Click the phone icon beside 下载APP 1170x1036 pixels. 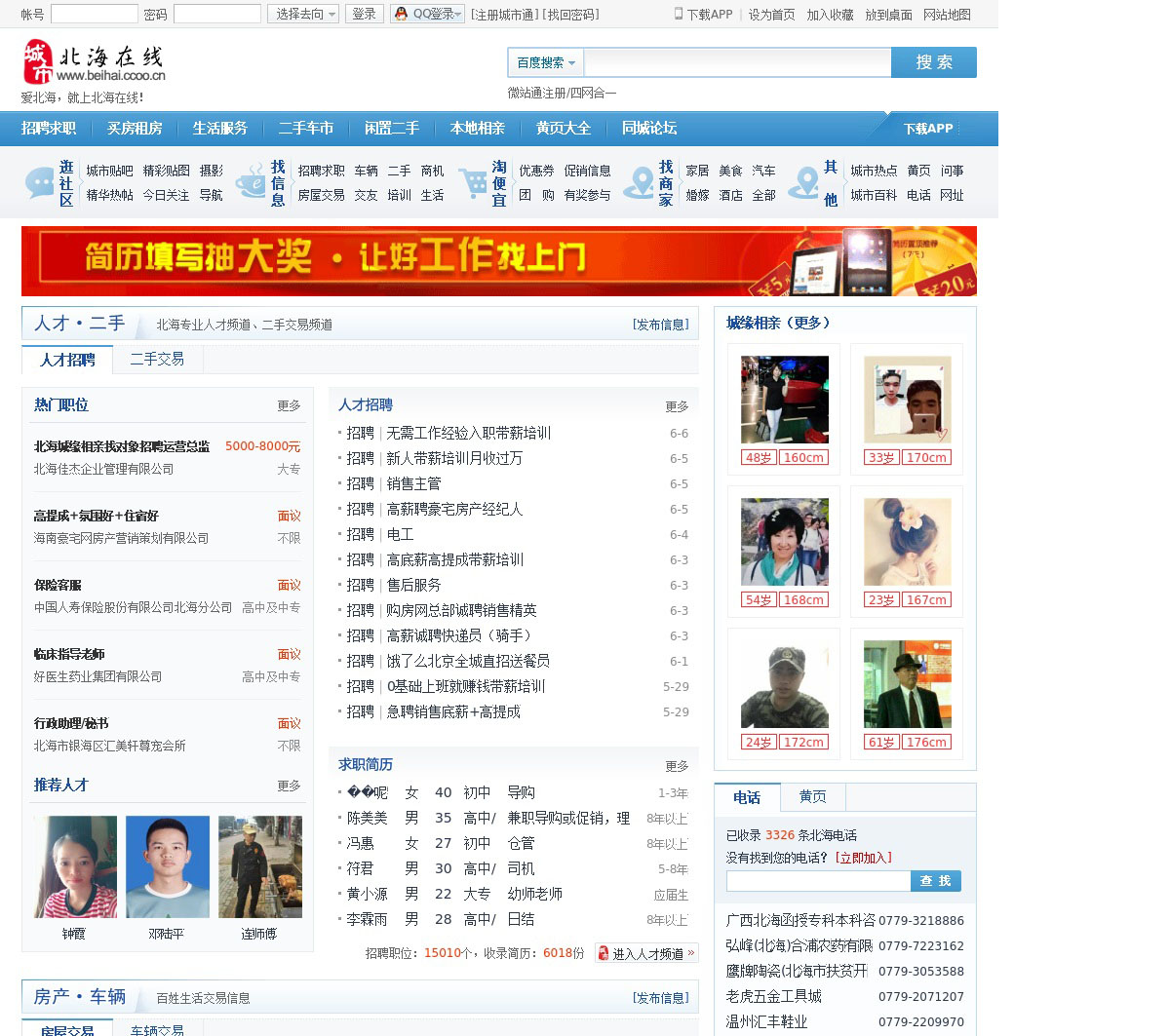tap(679, 14)
